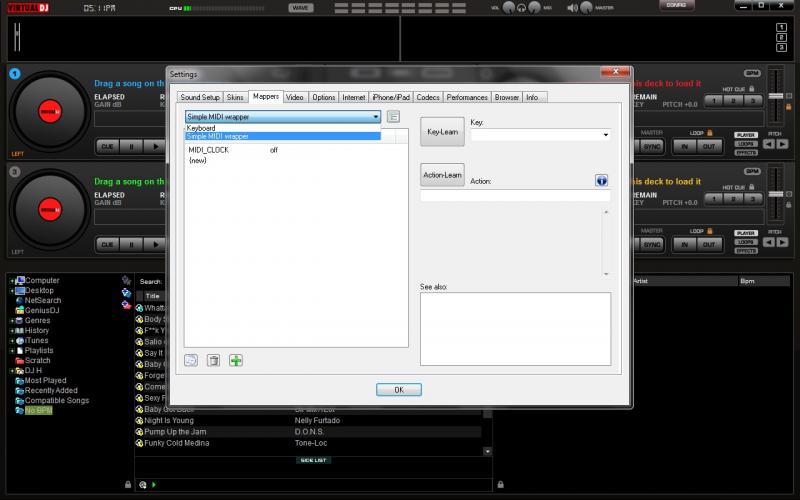
Task: Open the iPhone/iPad tab
Action: (391, 97)
